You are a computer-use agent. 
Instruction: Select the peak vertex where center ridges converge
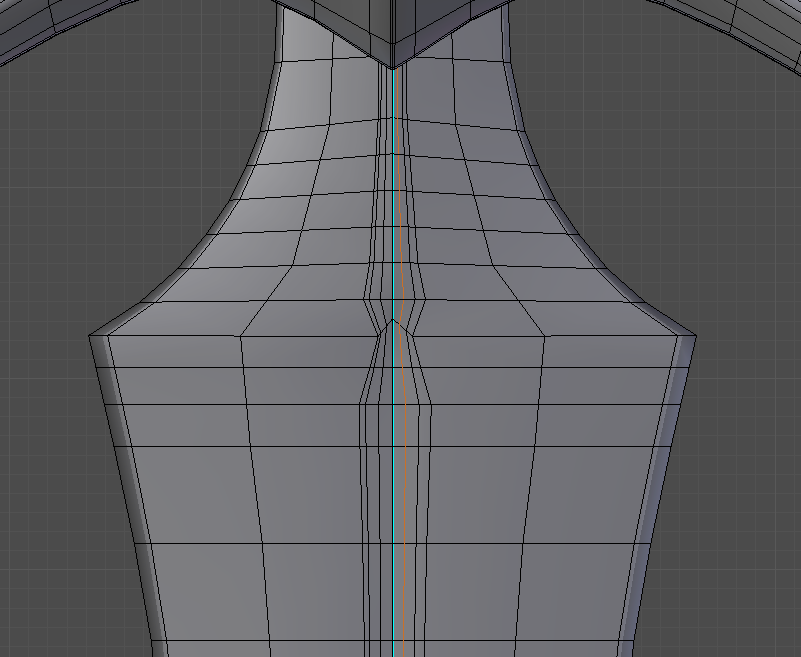pyautogui.click(x=393, y=320)
